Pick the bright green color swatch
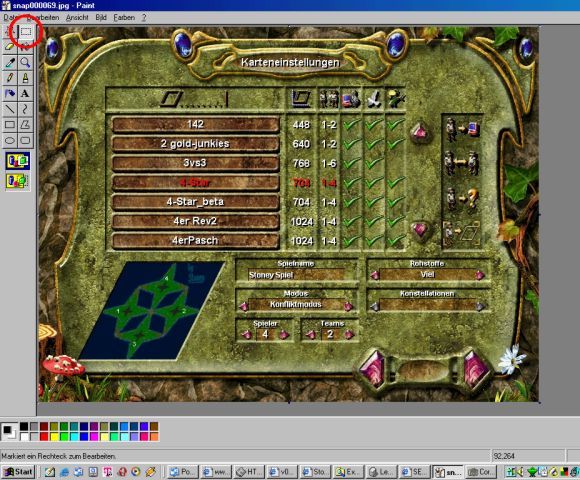Screen dimensions: 580x480 click(x=64, y=437)
